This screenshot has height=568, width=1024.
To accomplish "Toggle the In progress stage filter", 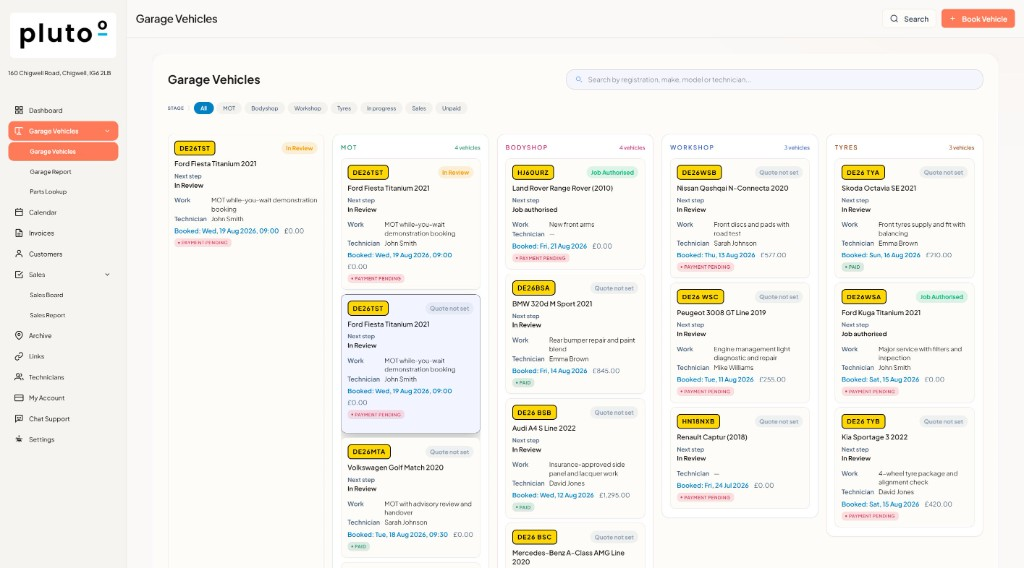I will 381,108.
